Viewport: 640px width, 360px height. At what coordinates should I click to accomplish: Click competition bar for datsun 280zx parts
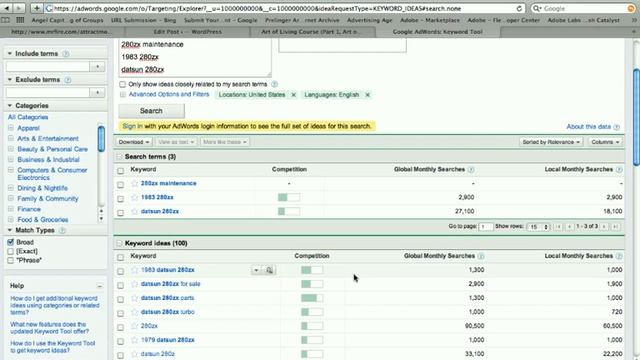pyautogui.click(x=312, y=298)
